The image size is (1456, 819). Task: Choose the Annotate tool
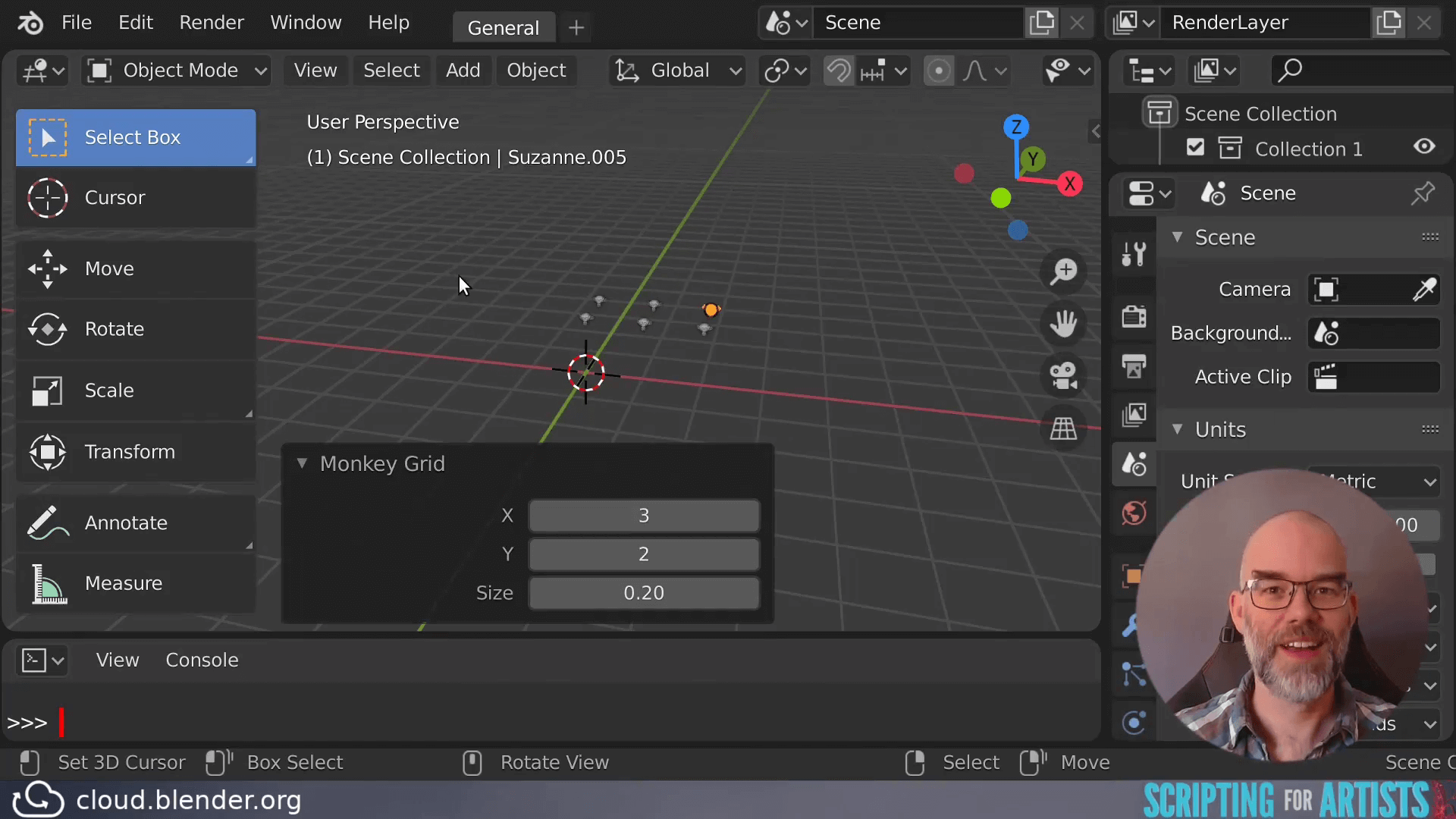(x=136, y=523)
